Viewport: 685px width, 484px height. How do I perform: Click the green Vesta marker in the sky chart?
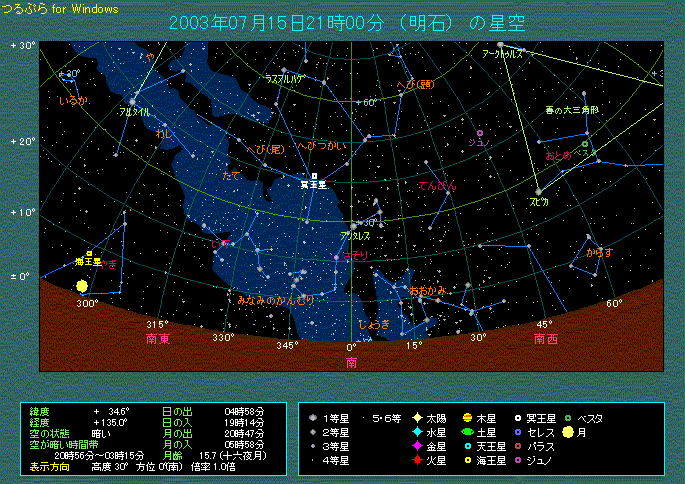point(585,143)
